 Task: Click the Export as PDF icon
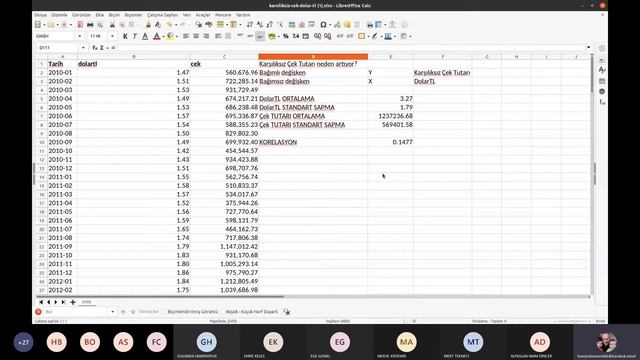pos(80,25)
